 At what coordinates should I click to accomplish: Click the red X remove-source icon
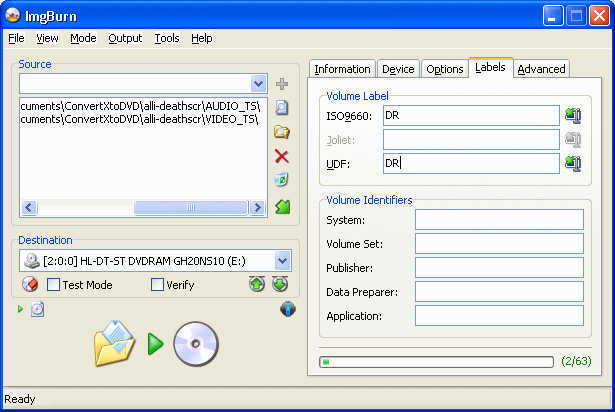click(x=282, y=156)
